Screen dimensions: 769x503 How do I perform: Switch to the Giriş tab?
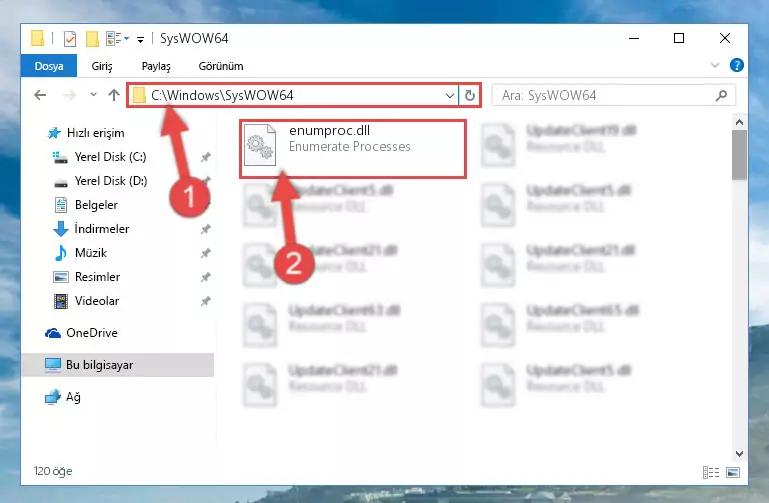[x=102, y=66]
